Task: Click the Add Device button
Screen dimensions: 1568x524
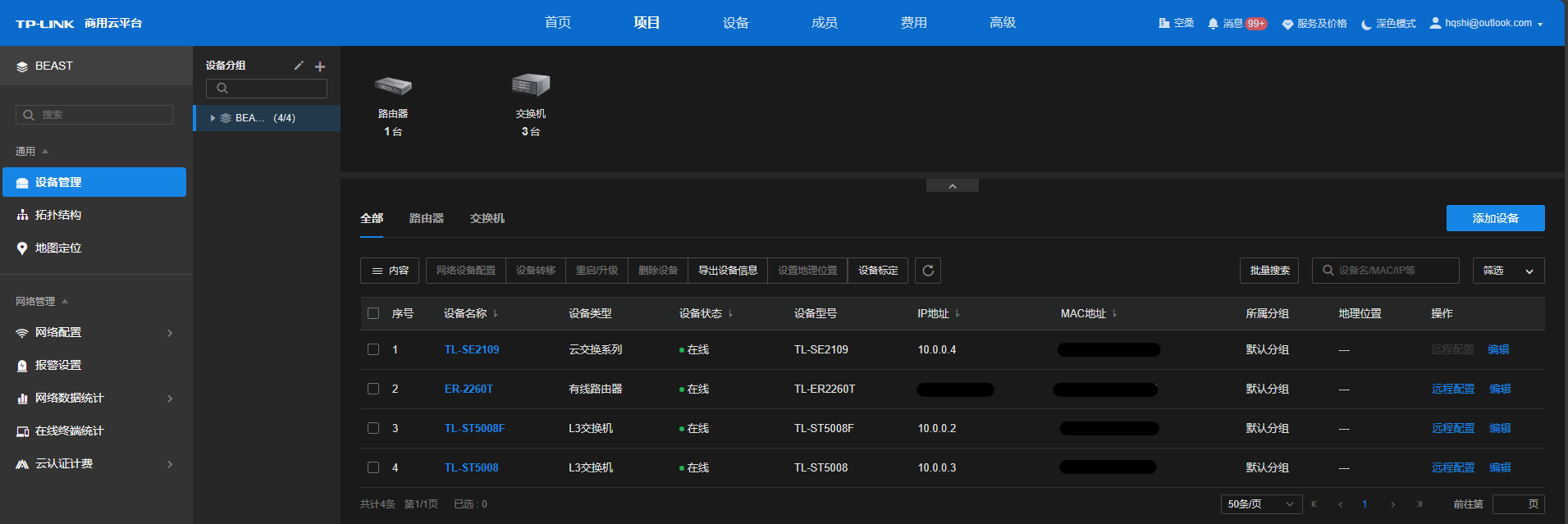Action: pos(1495,218)
